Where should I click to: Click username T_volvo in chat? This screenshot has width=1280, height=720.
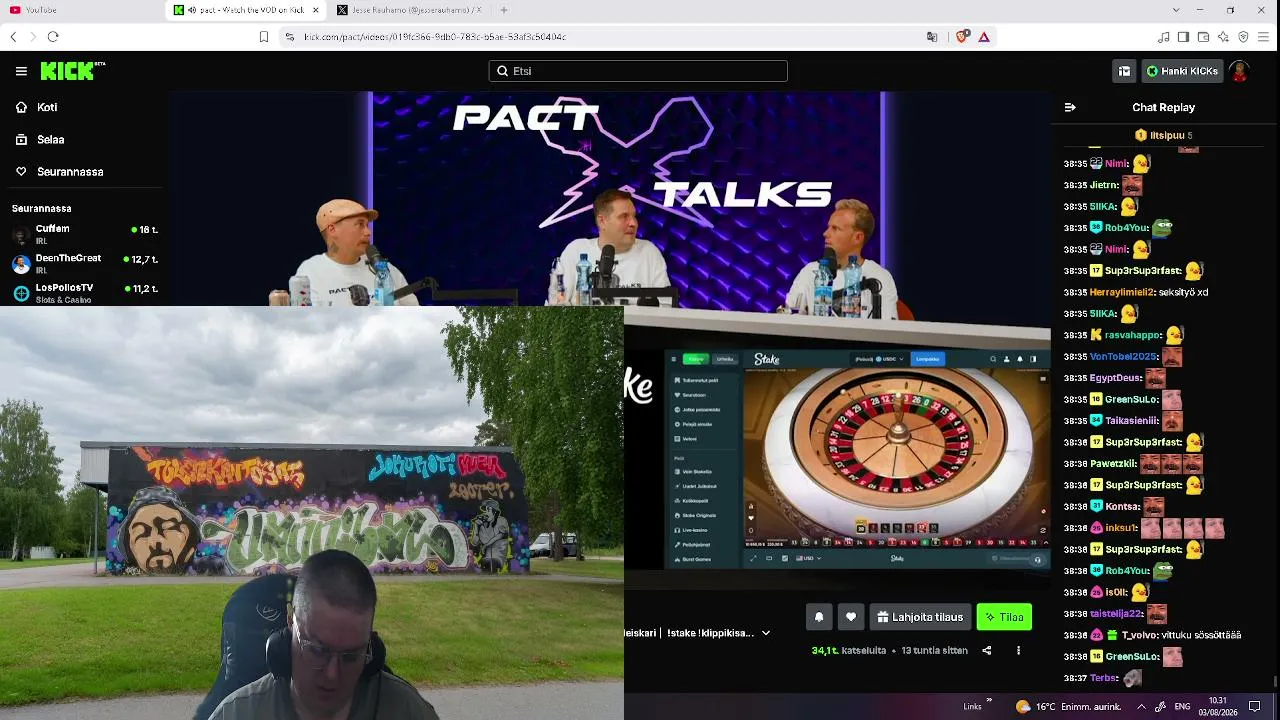pyautogui.click(x=1140, y=635)
